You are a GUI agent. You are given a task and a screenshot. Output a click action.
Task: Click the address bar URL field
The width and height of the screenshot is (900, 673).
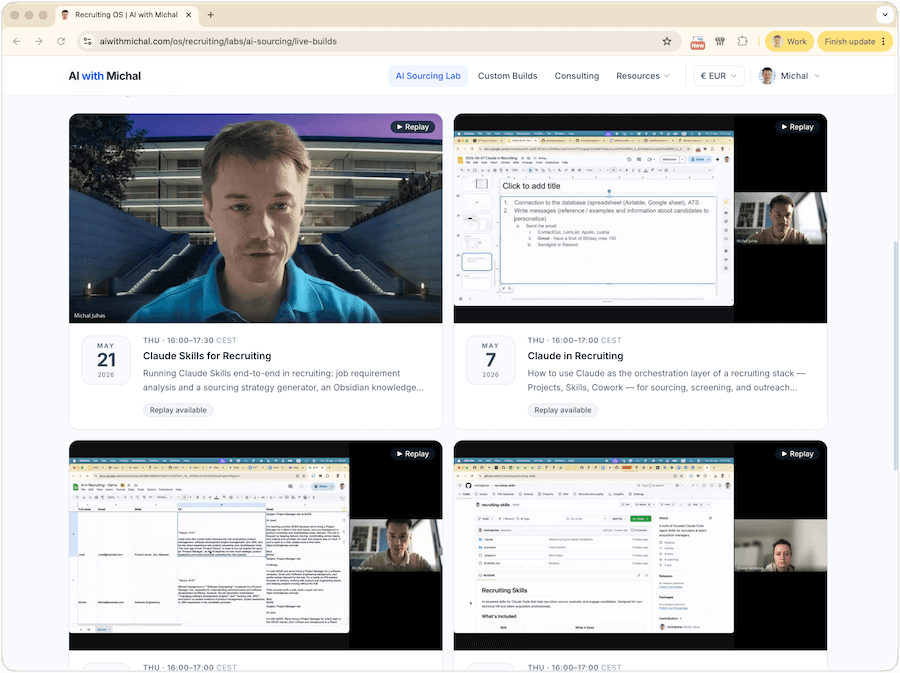click(x=379, y=41)
